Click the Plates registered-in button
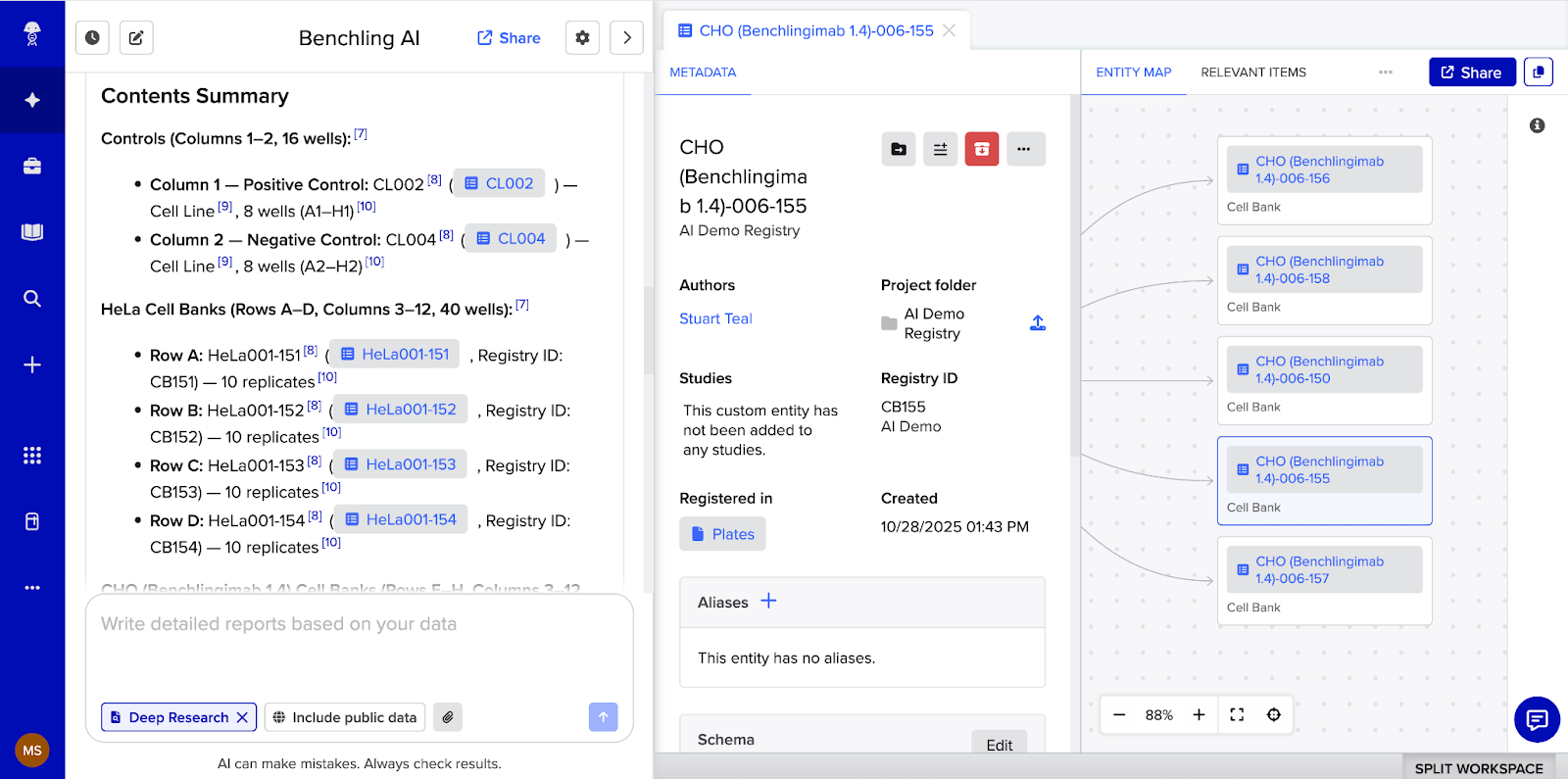The image size is (1568, 779). [723, 534]
